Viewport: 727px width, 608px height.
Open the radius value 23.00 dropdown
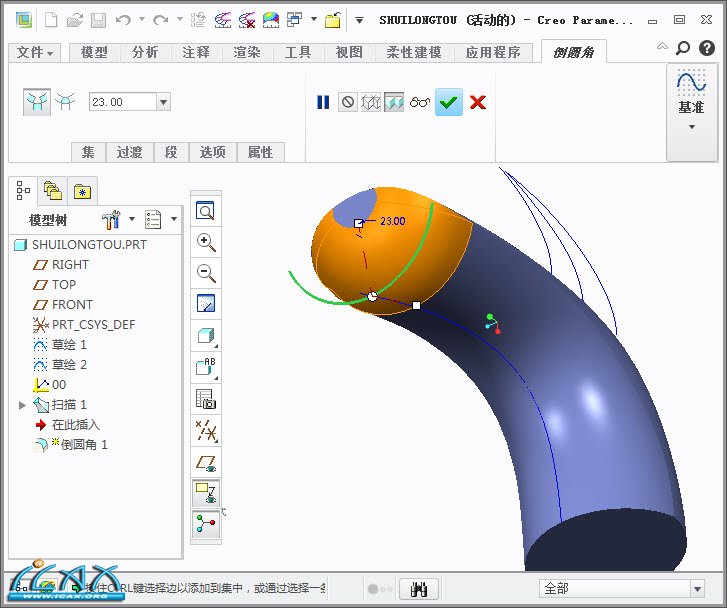click(164, 102)
